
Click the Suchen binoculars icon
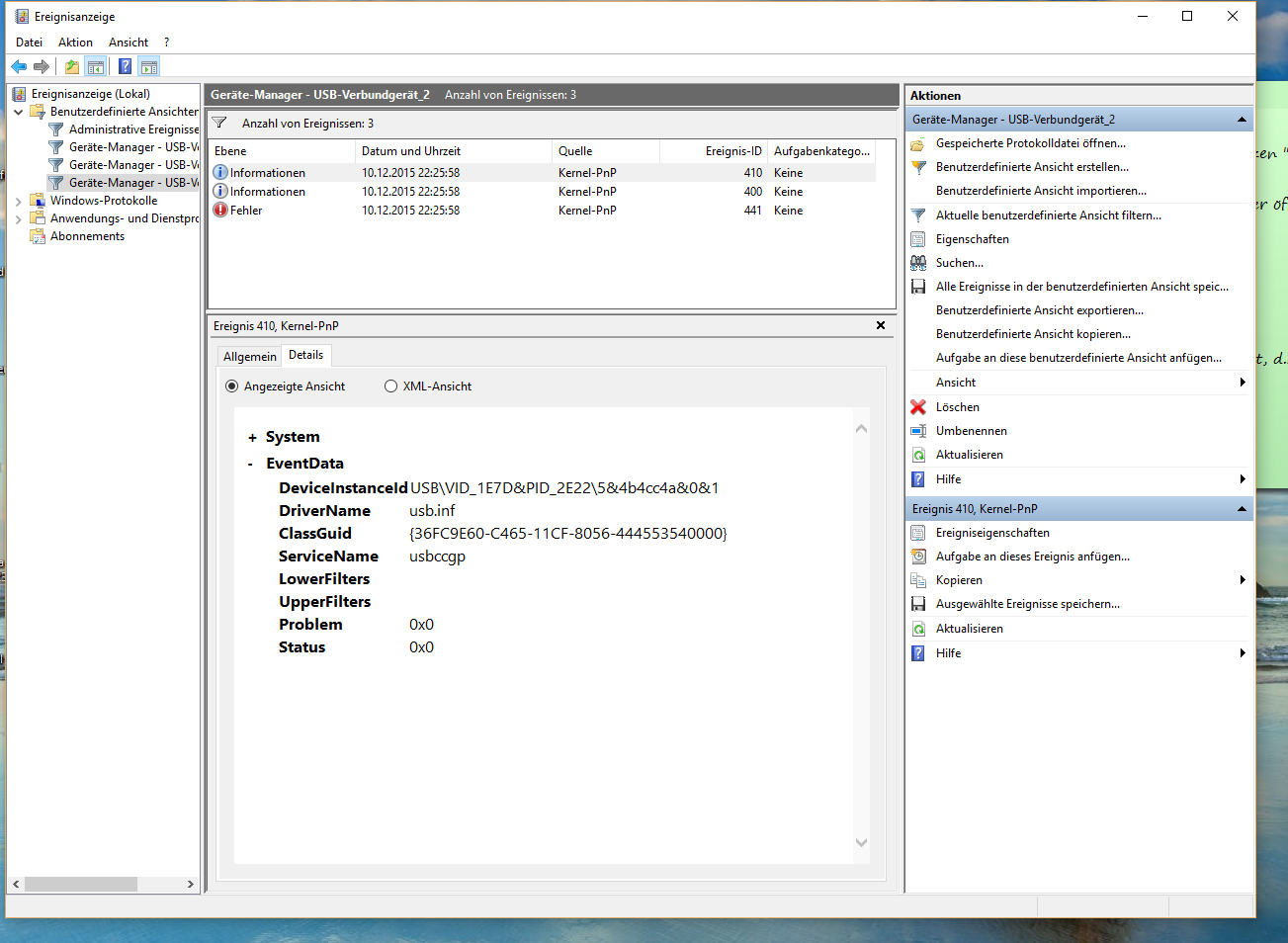(918, 263)
